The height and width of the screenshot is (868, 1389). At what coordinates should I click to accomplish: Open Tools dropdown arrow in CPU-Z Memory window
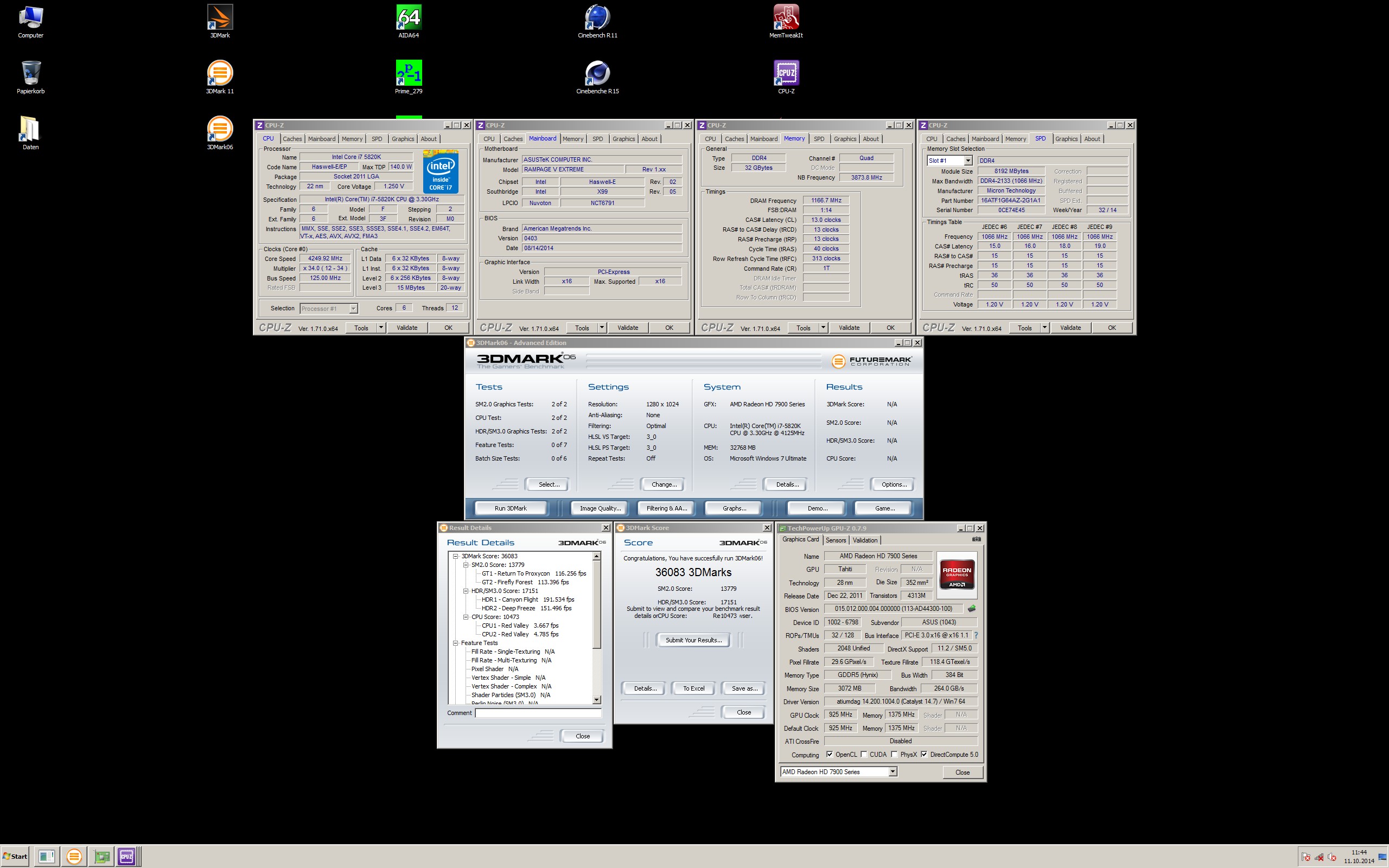(823, 327)
